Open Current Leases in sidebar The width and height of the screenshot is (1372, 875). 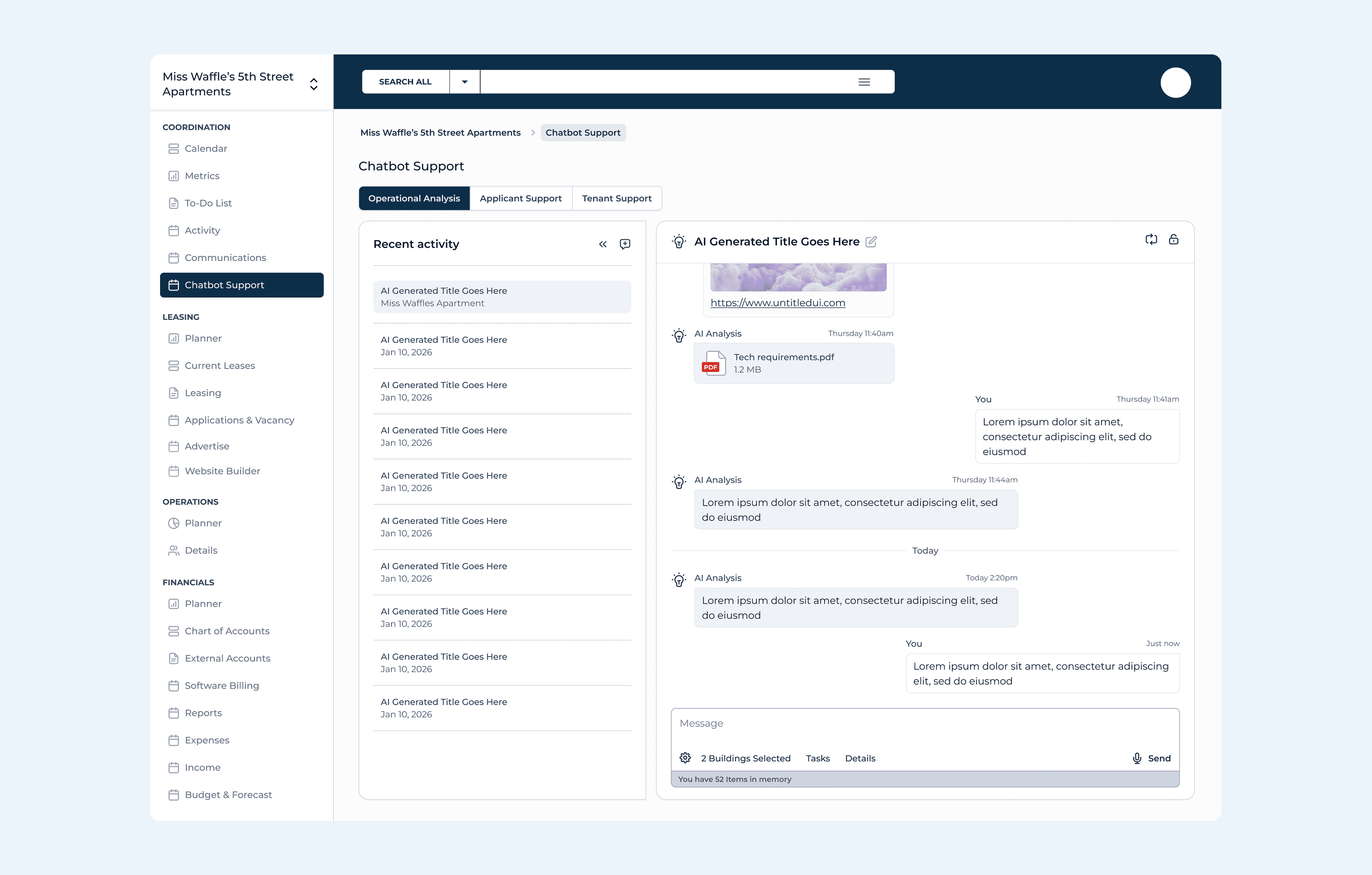pyautogui.click(x=219, y=365)
